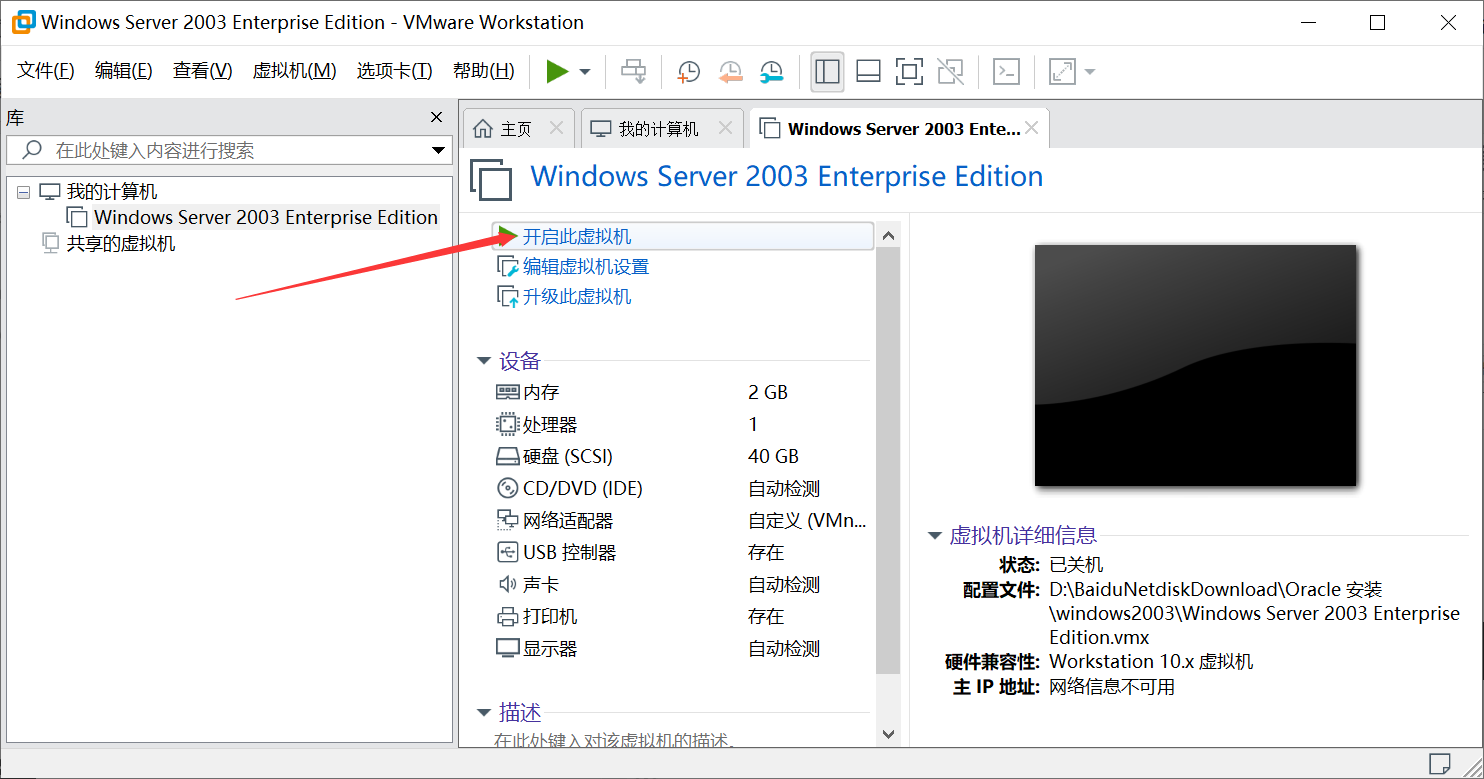Collapse the 描述 section
Viewport: 1484px width, 779px height.
pyautogui.click(x=484, y=713)
